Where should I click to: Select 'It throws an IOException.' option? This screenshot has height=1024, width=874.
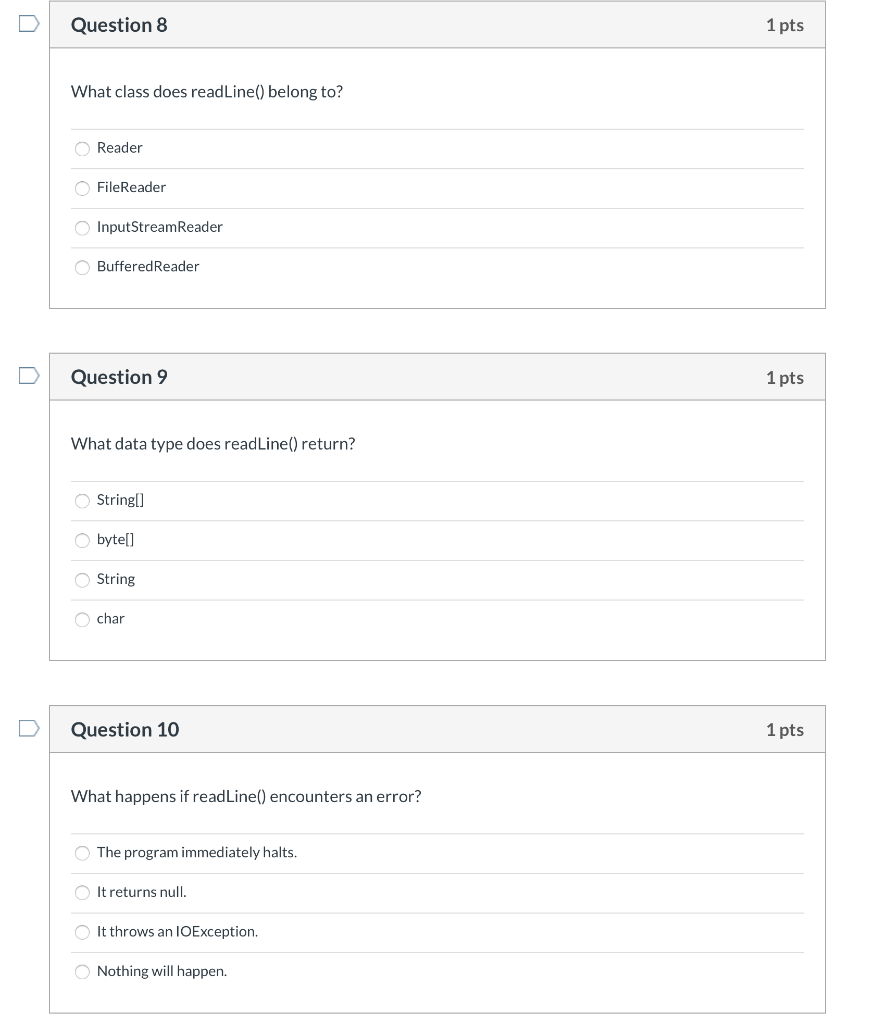82,932
